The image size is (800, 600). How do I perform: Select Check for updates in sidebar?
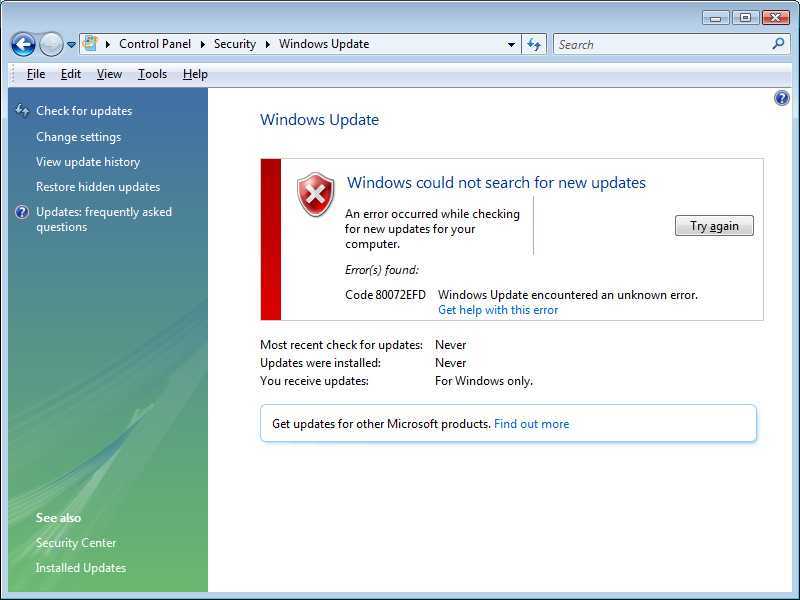tap(84, 111)
